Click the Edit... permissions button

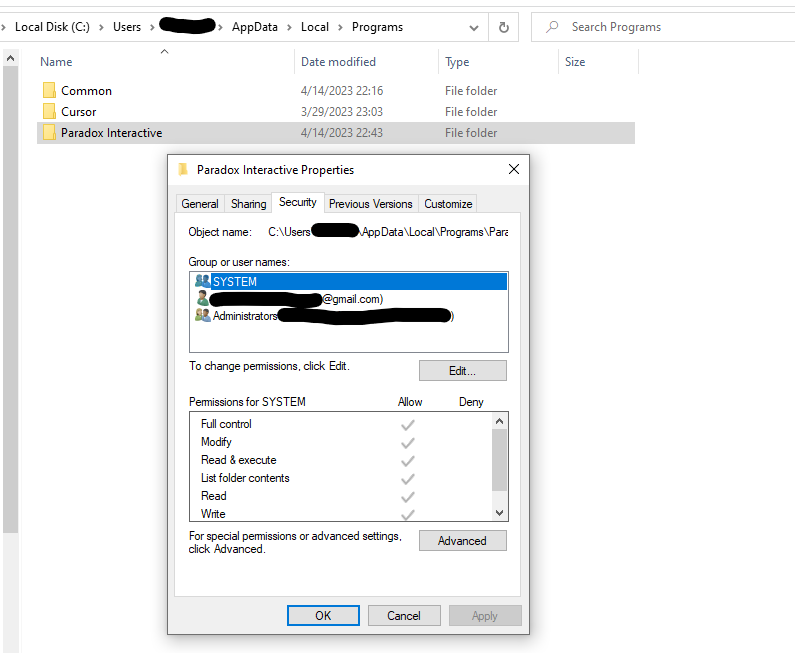pyautogui.click(x=462, y=371)
